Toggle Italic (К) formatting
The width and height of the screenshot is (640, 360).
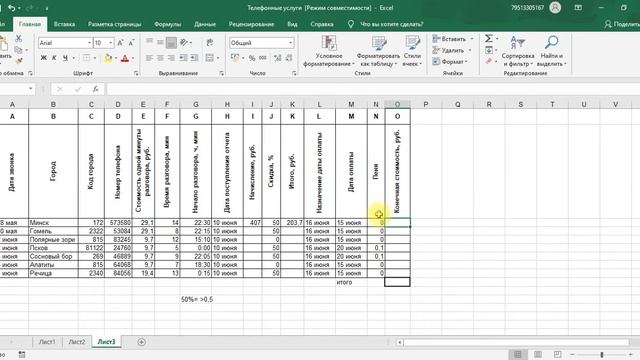coord(54,58)
